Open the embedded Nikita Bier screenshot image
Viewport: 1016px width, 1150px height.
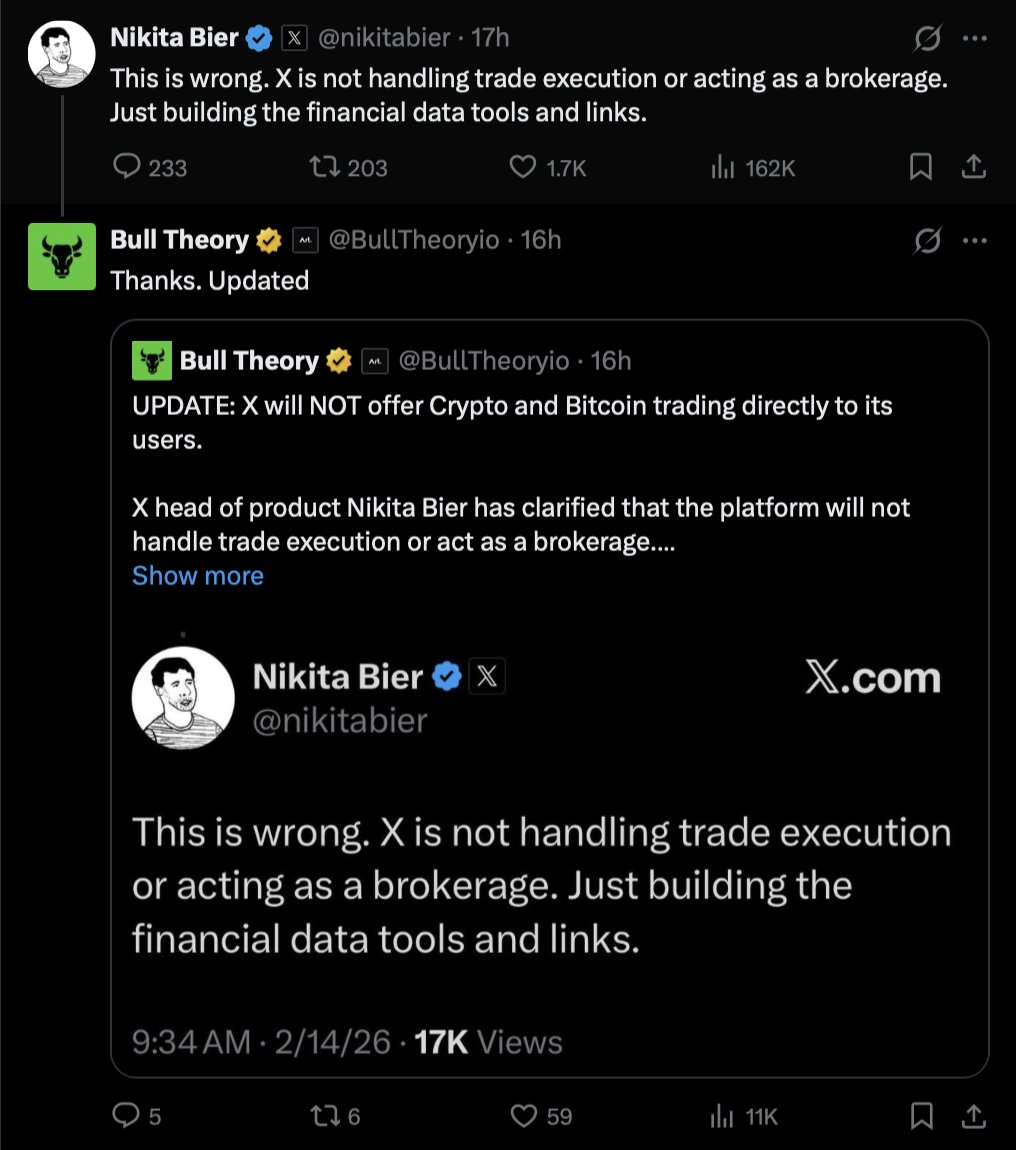(x=548, y=840)
